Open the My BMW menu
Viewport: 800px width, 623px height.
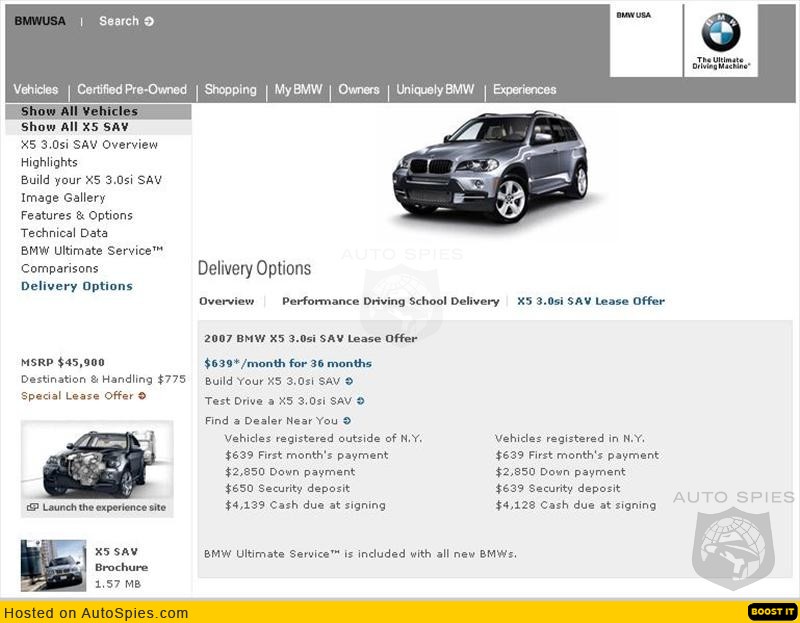(298, 90)
